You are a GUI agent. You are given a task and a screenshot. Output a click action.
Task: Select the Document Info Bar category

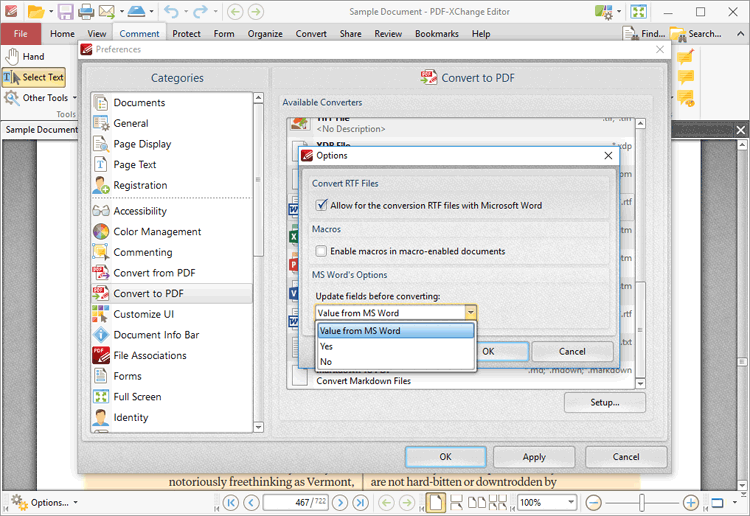pyautogui.click(x=171, y=335)
